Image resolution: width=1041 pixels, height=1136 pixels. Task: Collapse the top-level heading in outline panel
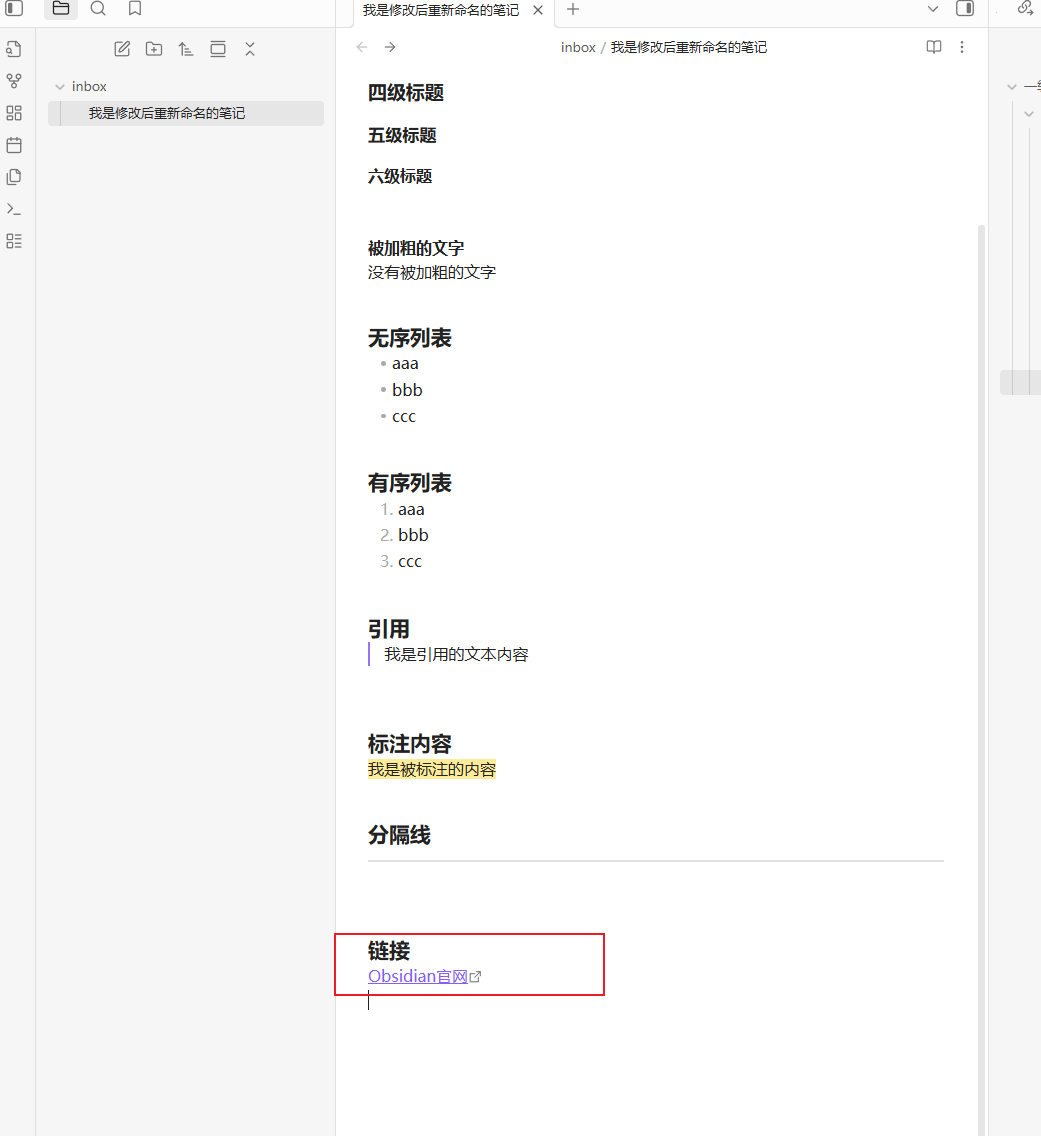click(1012, 87)
